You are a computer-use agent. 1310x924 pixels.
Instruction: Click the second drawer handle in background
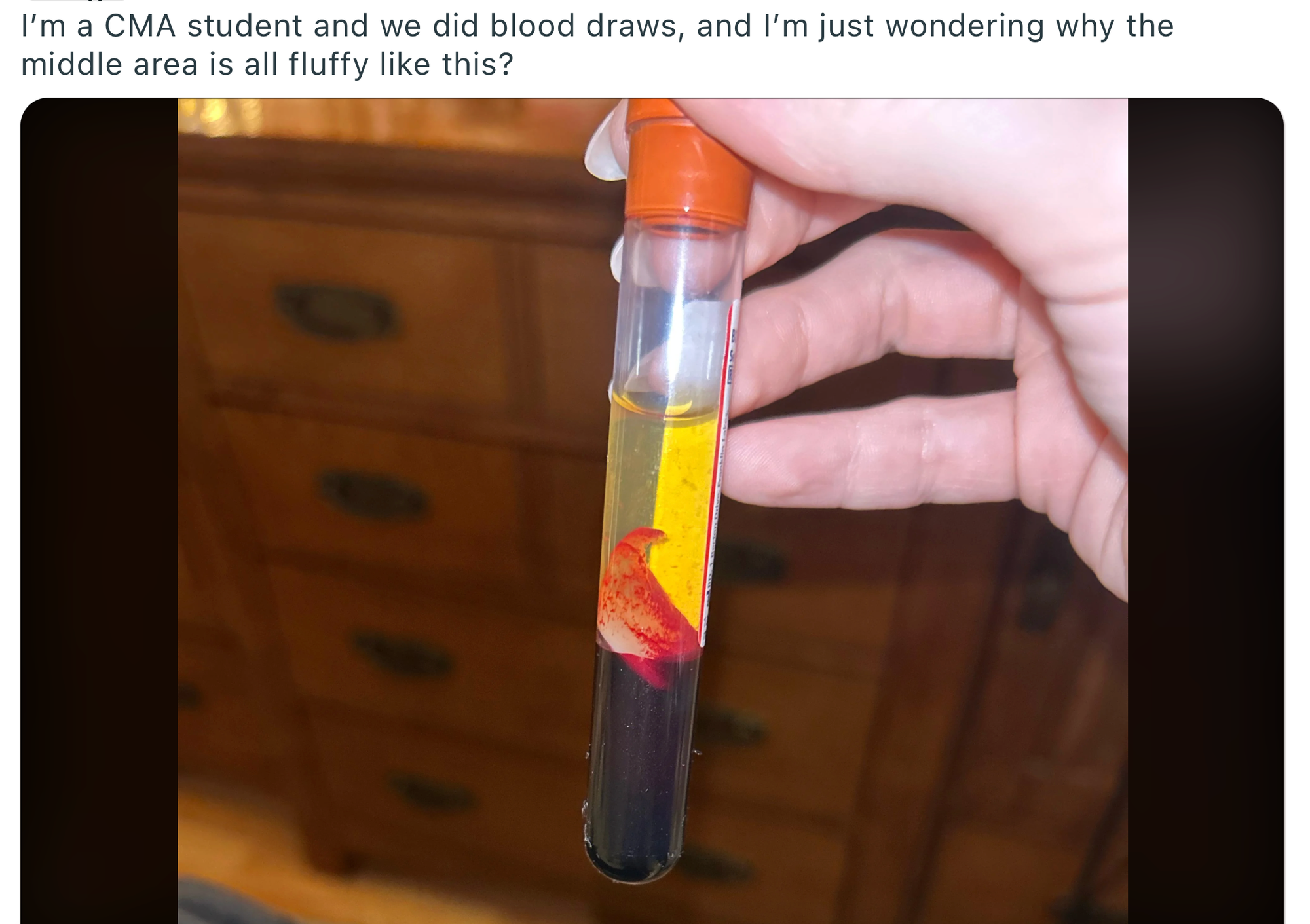[373, 496]
